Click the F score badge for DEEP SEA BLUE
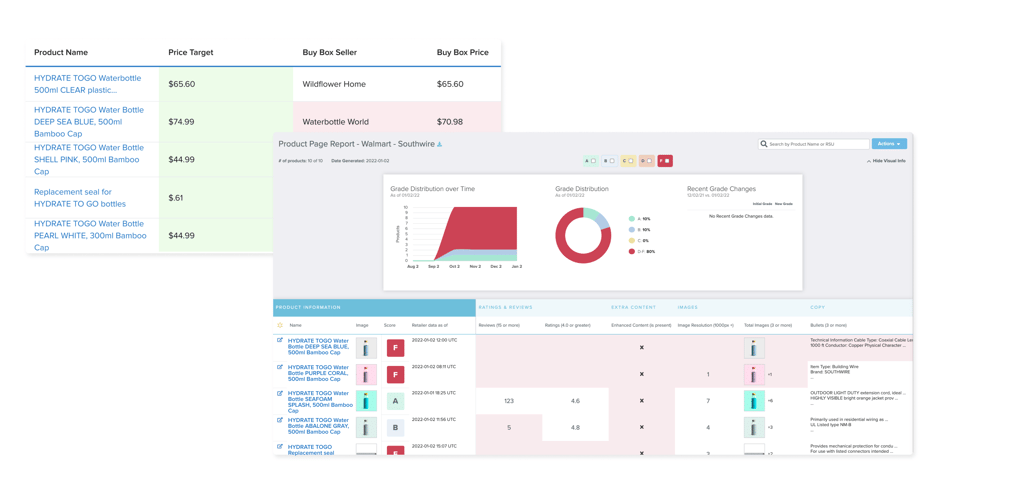The width and height of the screenshot is (1024, 478). 396,348
